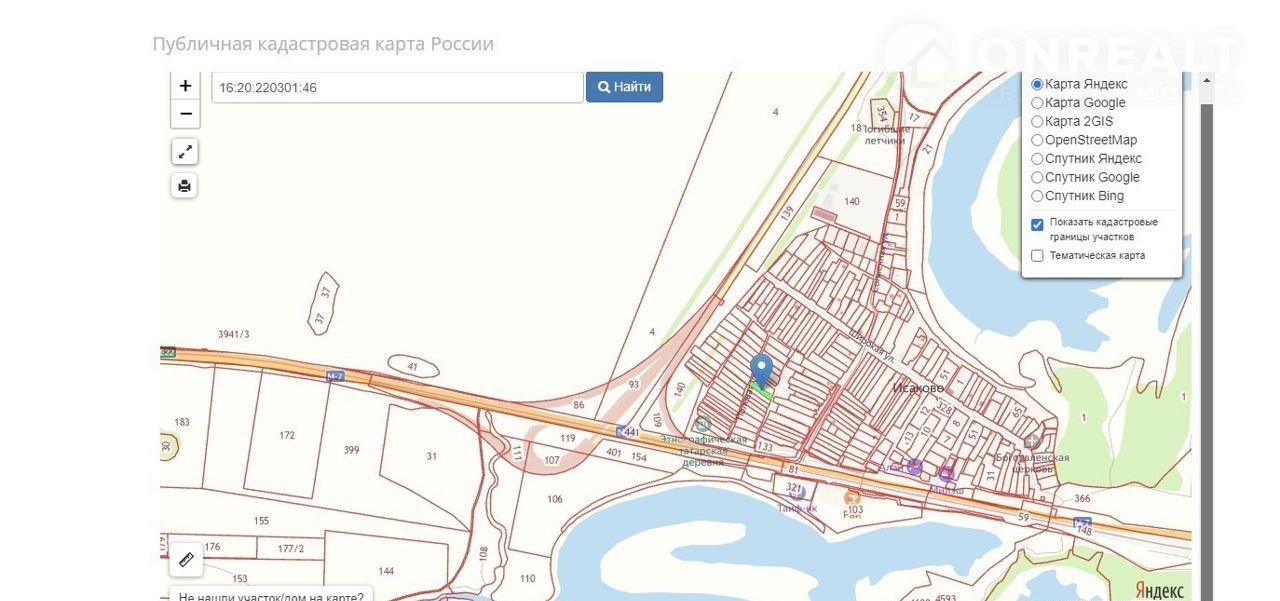Click the Богоявленская церковь church icon
This screenshot has width=1280, height=601.
tap(1031, 441)
